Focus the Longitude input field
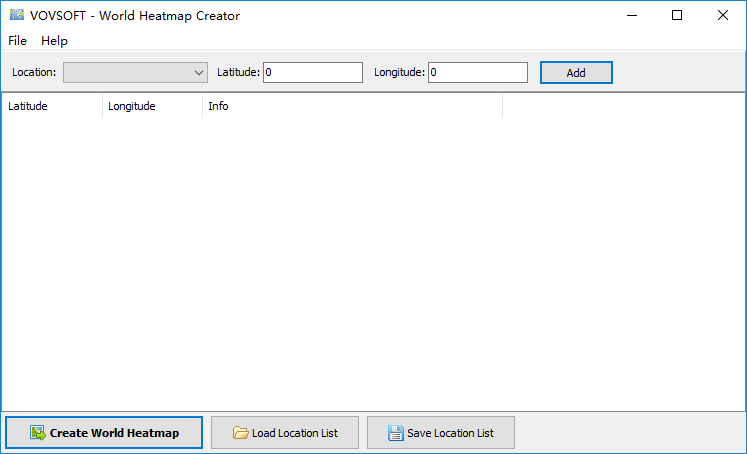Viewport: 747px width, 454px height. pos(478,72)
